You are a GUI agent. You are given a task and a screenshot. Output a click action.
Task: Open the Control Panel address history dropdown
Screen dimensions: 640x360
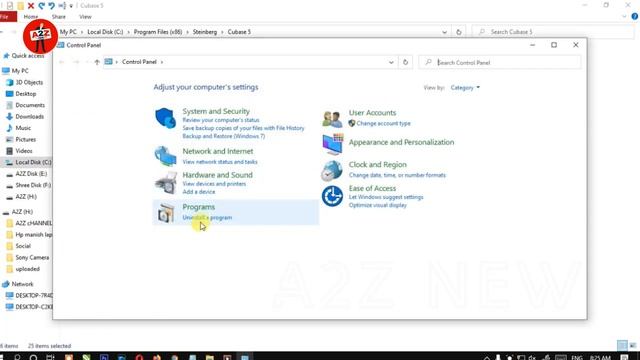click(x=391, y=62)
